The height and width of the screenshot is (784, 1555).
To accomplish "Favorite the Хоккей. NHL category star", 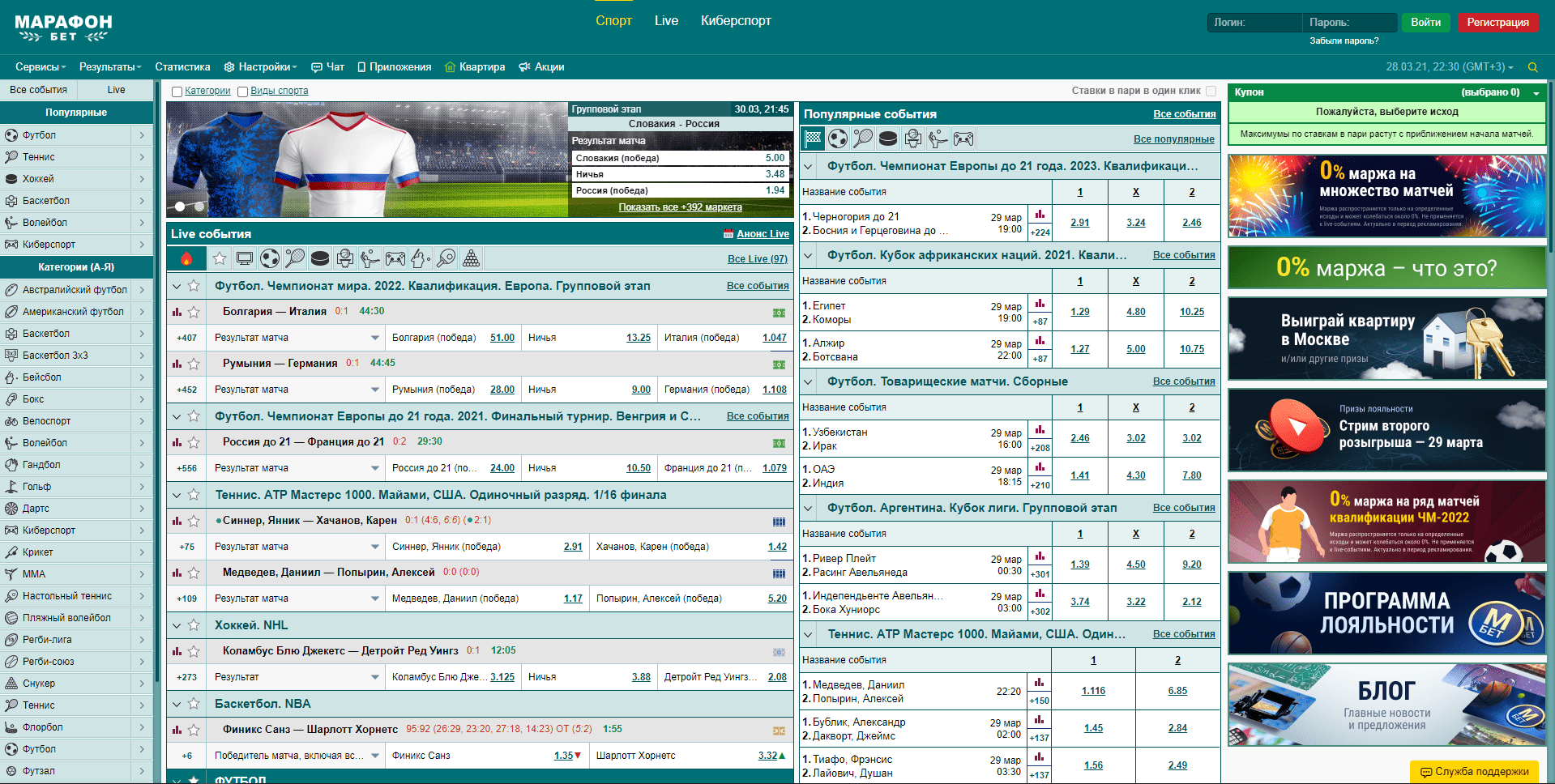I will [x=194, y=625].
